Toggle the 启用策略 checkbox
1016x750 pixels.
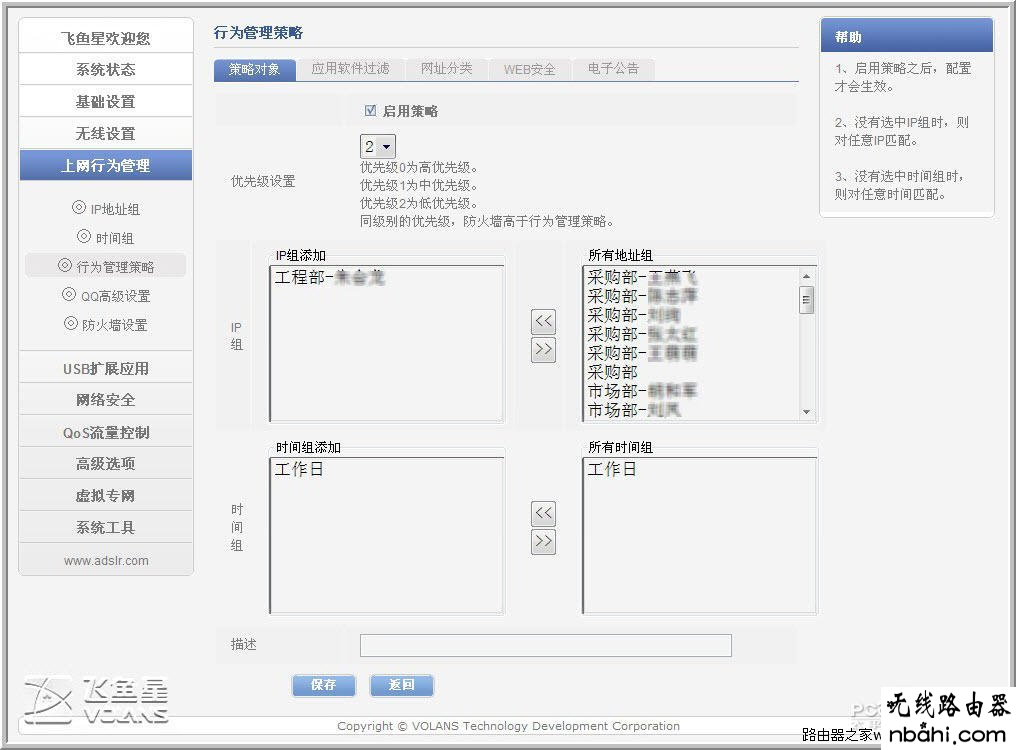(x=370, y=111)
